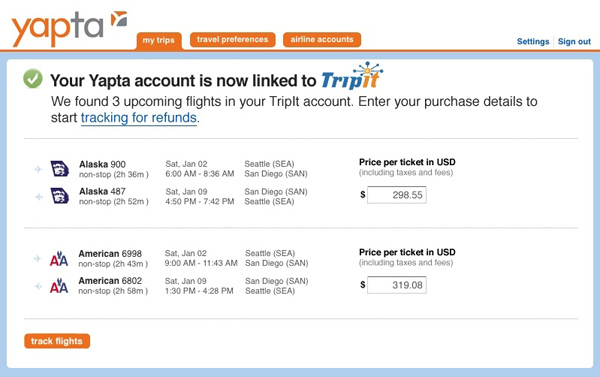This screenshot has height=377, width=600.
Task: Focus the American price field showing 319.08
Action: coord(396,285)
